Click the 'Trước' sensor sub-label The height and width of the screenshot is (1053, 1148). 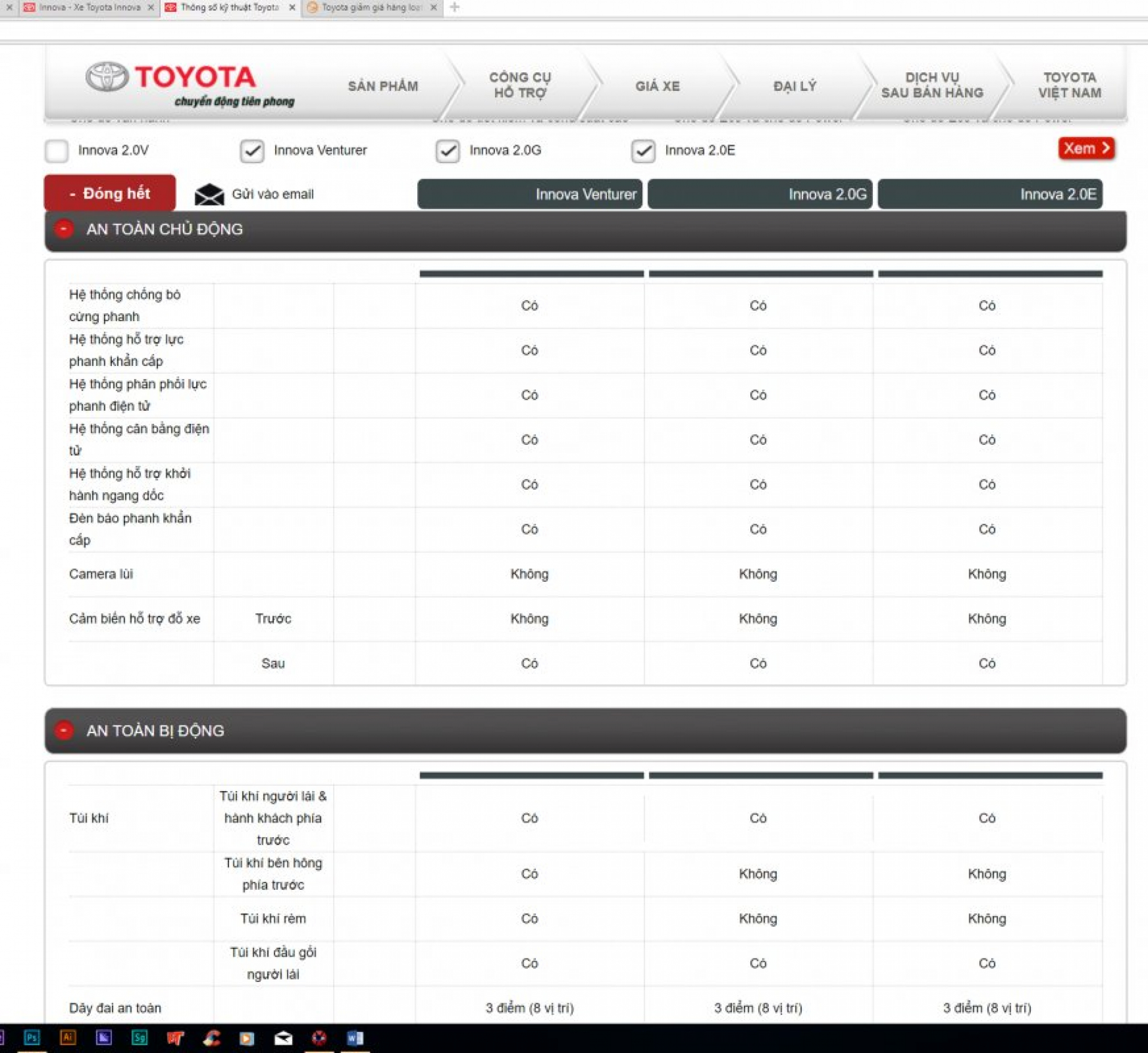pos(273,619)
